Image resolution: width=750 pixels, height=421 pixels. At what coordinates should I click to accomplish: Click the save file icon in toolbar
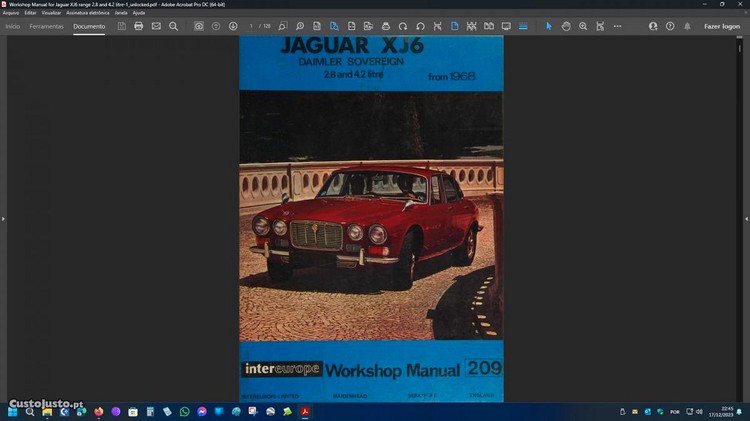tap(122, 26)
